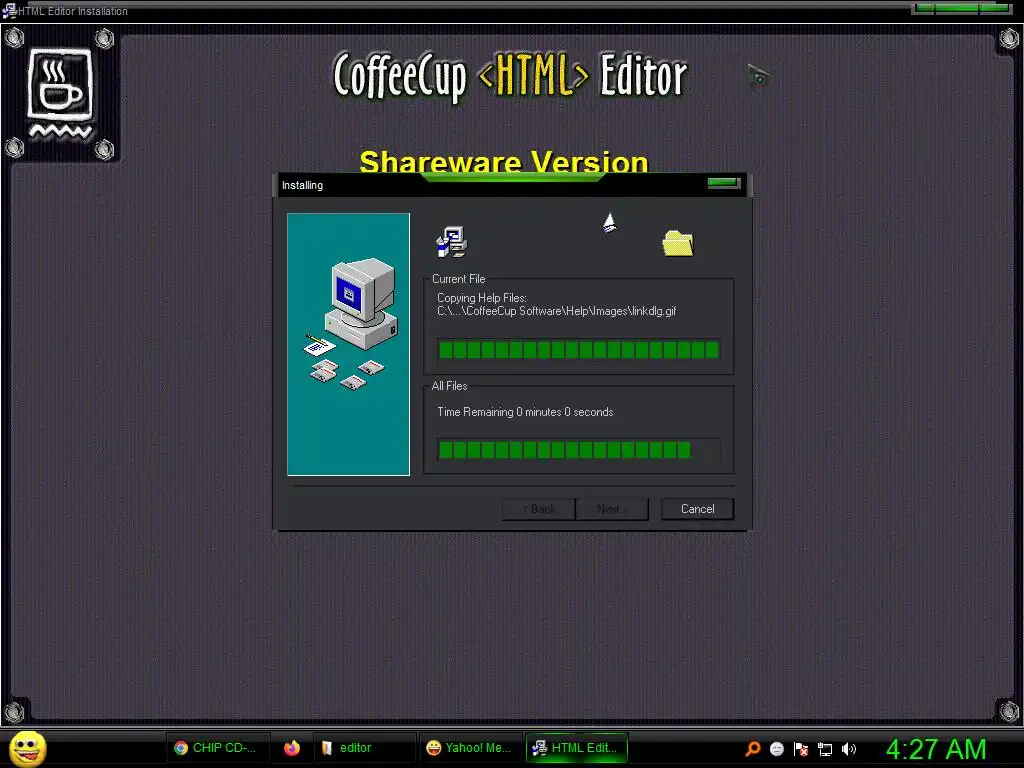Click the network monitor tray icon

pos(825,749)
